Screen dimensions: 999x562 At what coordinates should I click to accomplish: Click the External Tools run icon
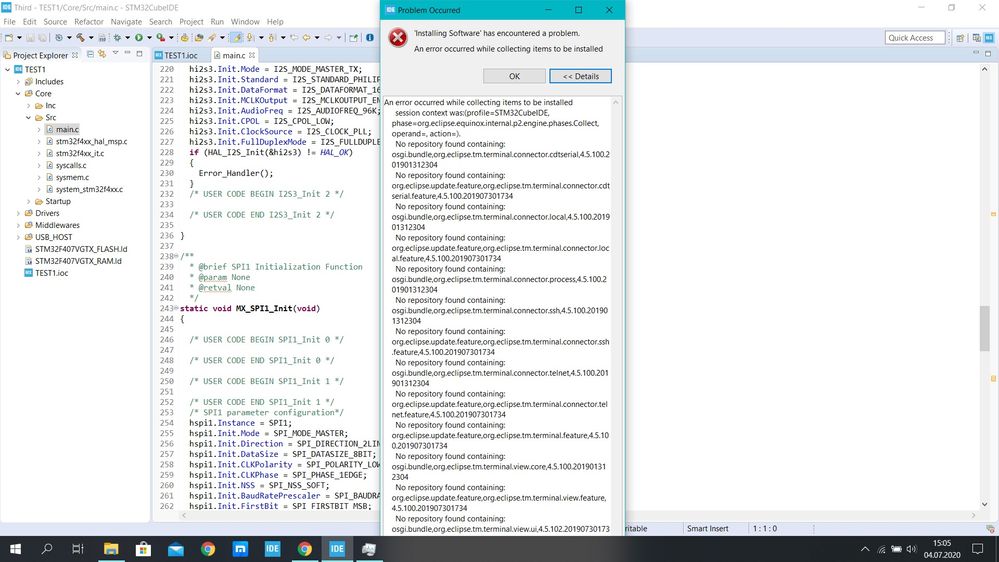161,38
